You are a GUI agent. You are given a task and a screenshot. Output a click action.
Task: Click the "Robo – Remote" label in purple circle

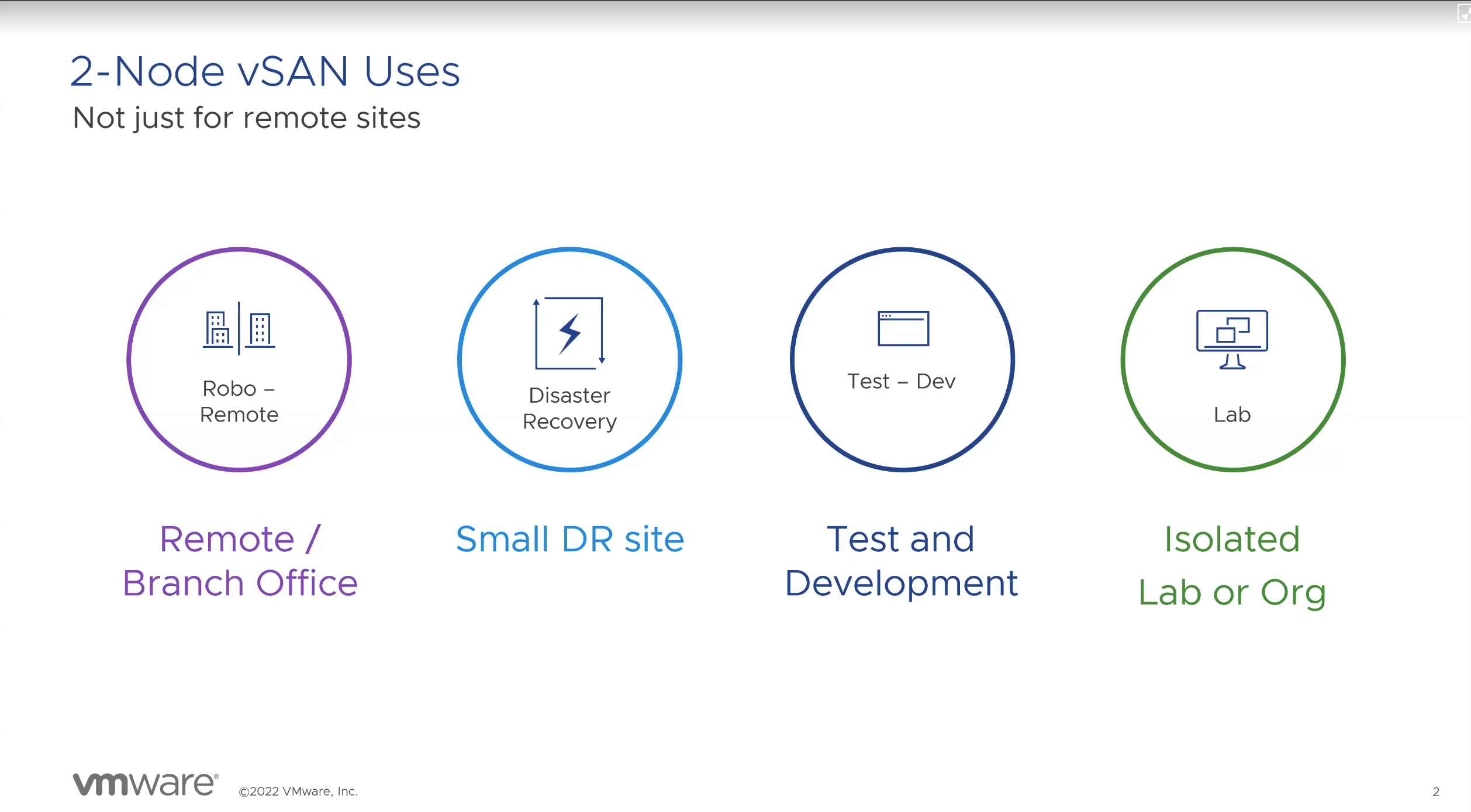(x=239, y=402)
